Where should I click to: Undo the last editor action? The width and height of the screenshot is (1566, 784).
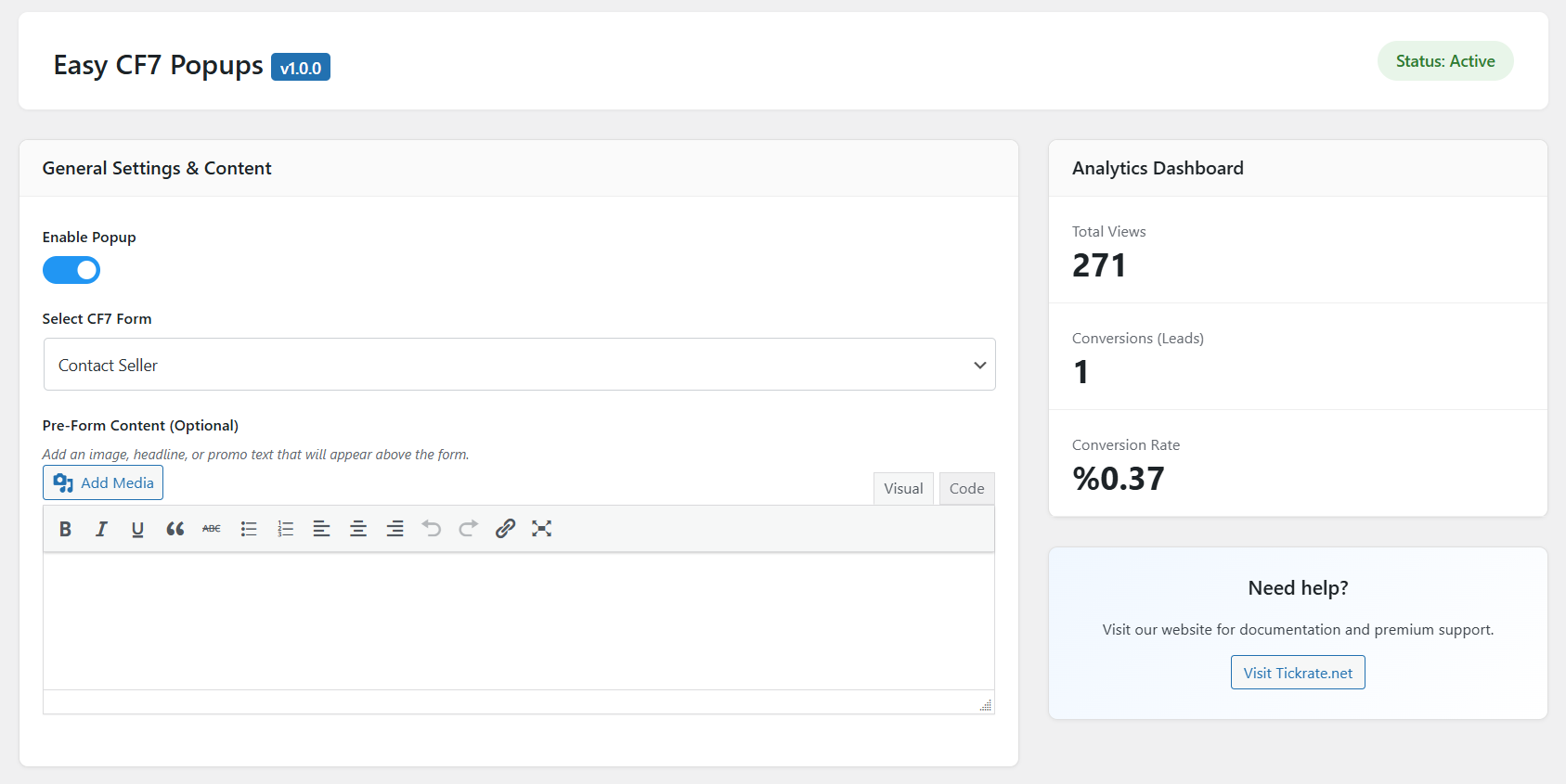(432, 529)
